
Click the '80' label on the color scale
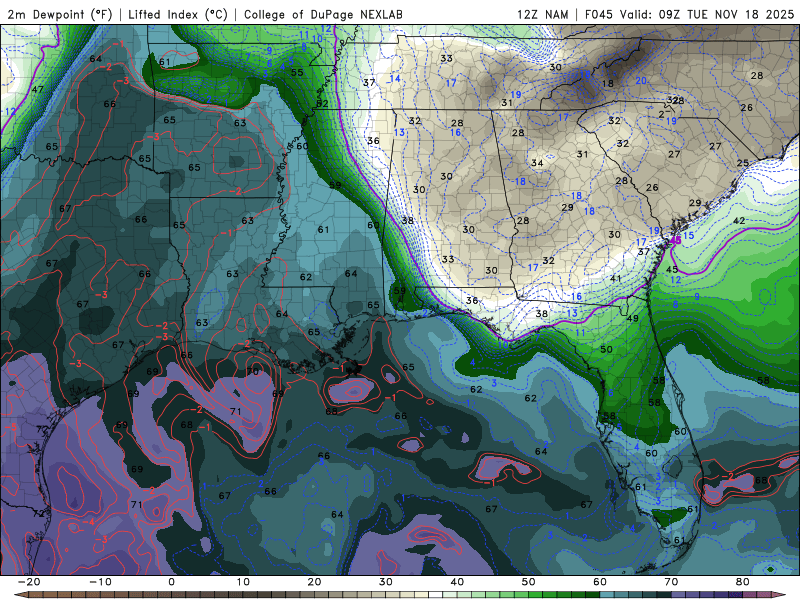pos(743,582)
